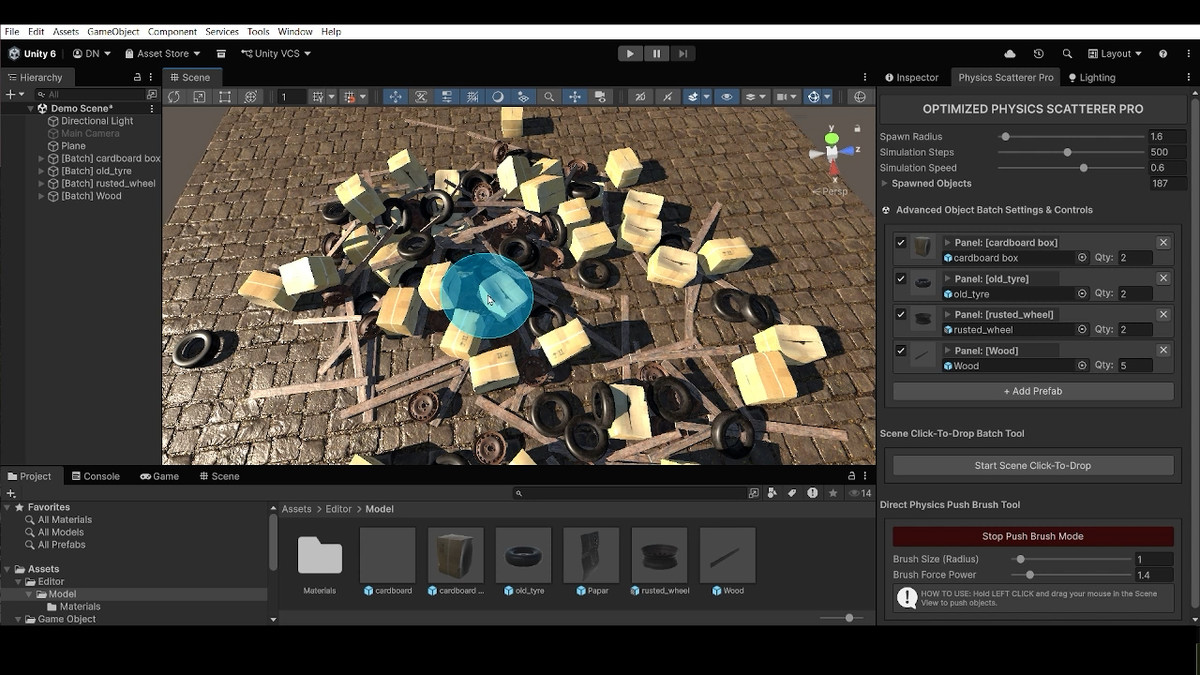Expand the [Batch] cardboard box hierarchy item

[x=41, y=159]
